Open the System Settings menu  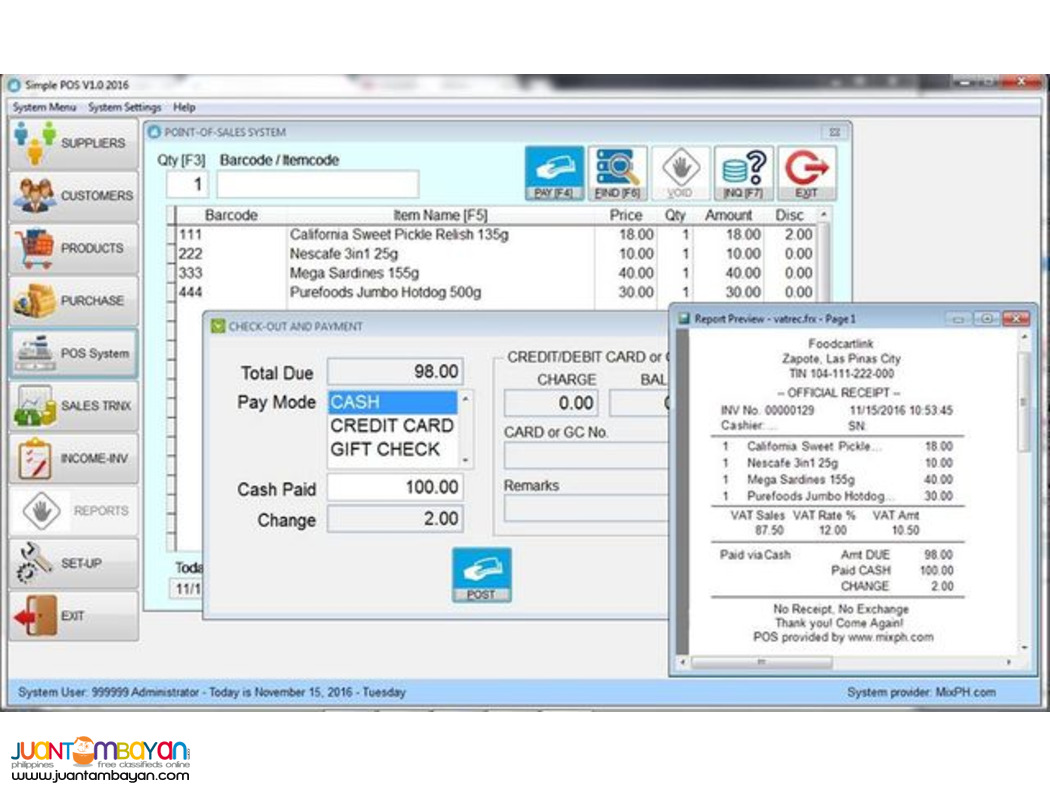point(125,107)
